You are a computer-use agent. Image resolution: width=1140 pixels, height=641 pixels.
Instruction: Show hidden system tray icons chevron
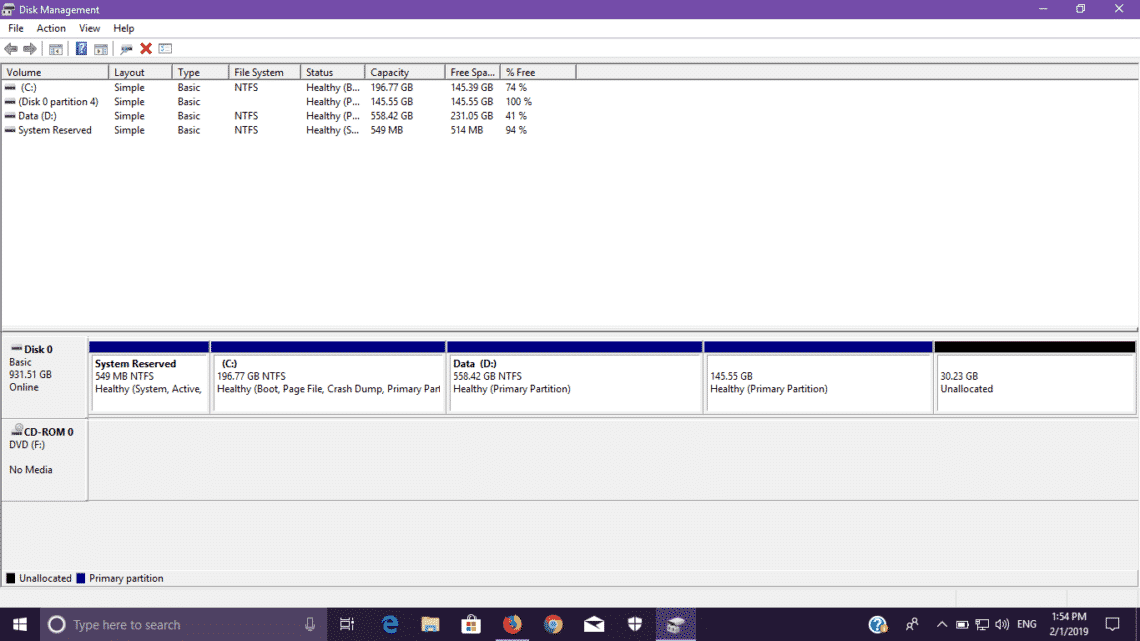click(941, 624)
